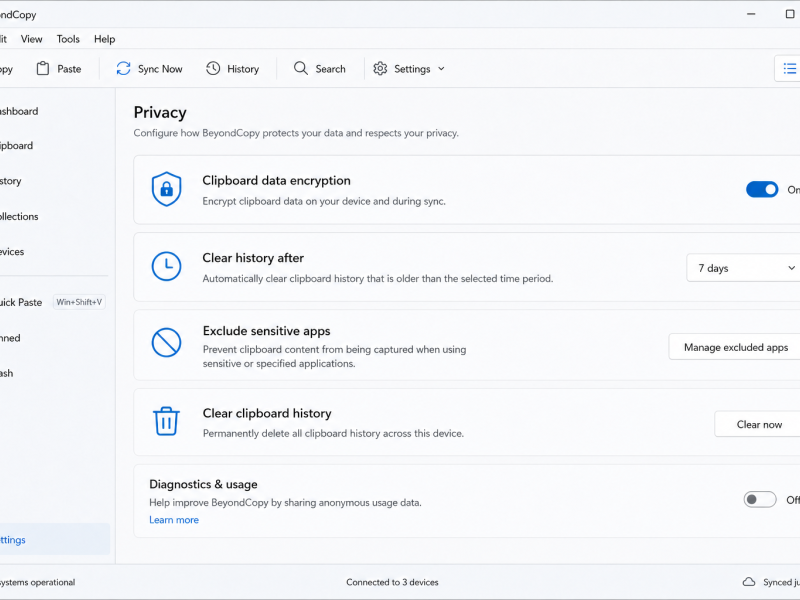Screen dimensions: 800x600
Task: Click the 'Exclude sensitive apps' title
Action: [266, 331]
